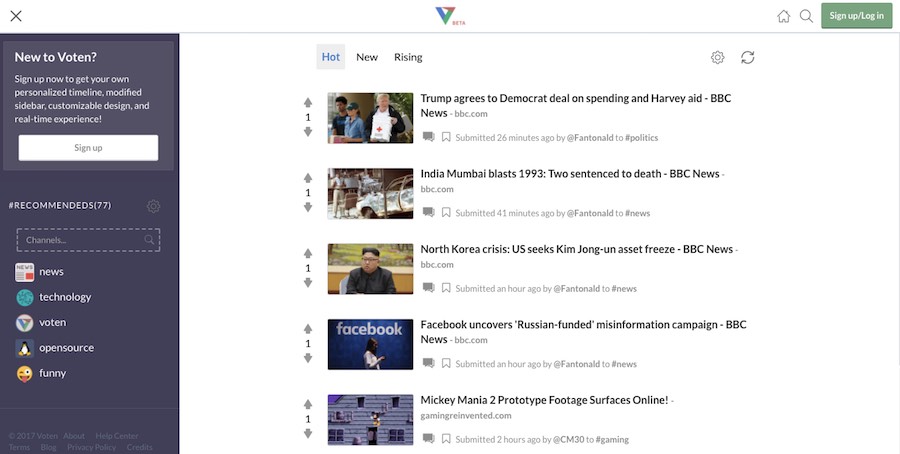Select the Rising tab
The image size is (900, 454).
click(408, 57)
